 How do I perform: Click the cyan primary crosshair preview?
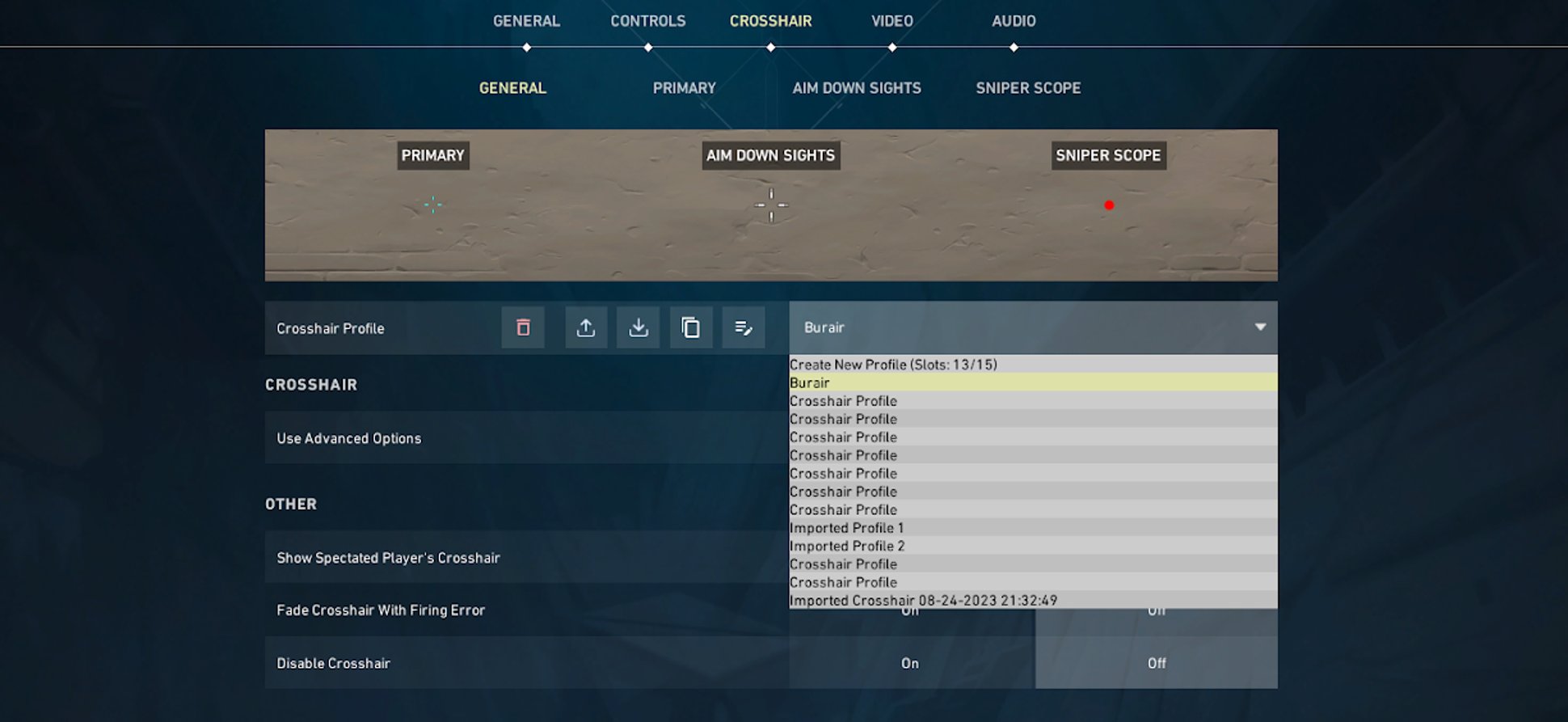click(433, 205)
